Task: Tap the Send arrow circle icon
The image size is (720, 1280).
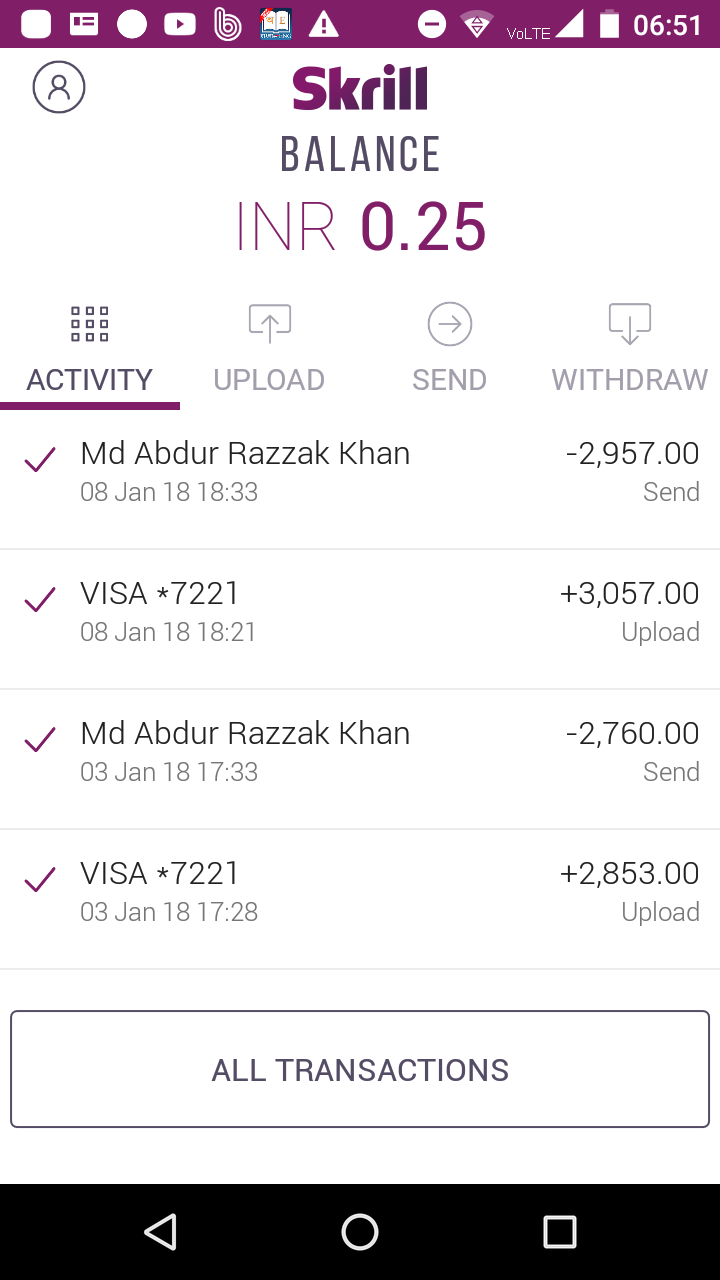Action: tap(450, 324)
